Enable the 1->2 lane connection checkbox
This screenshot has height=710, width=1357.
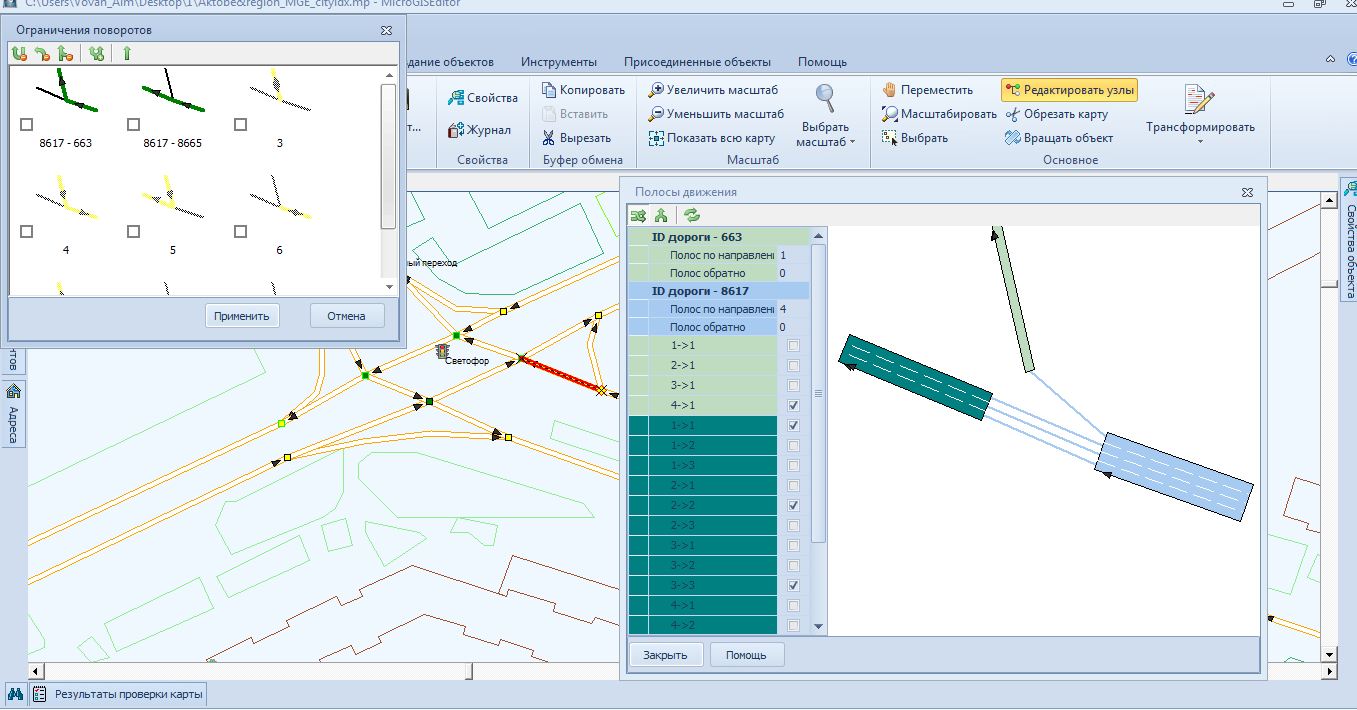point(793,446)
